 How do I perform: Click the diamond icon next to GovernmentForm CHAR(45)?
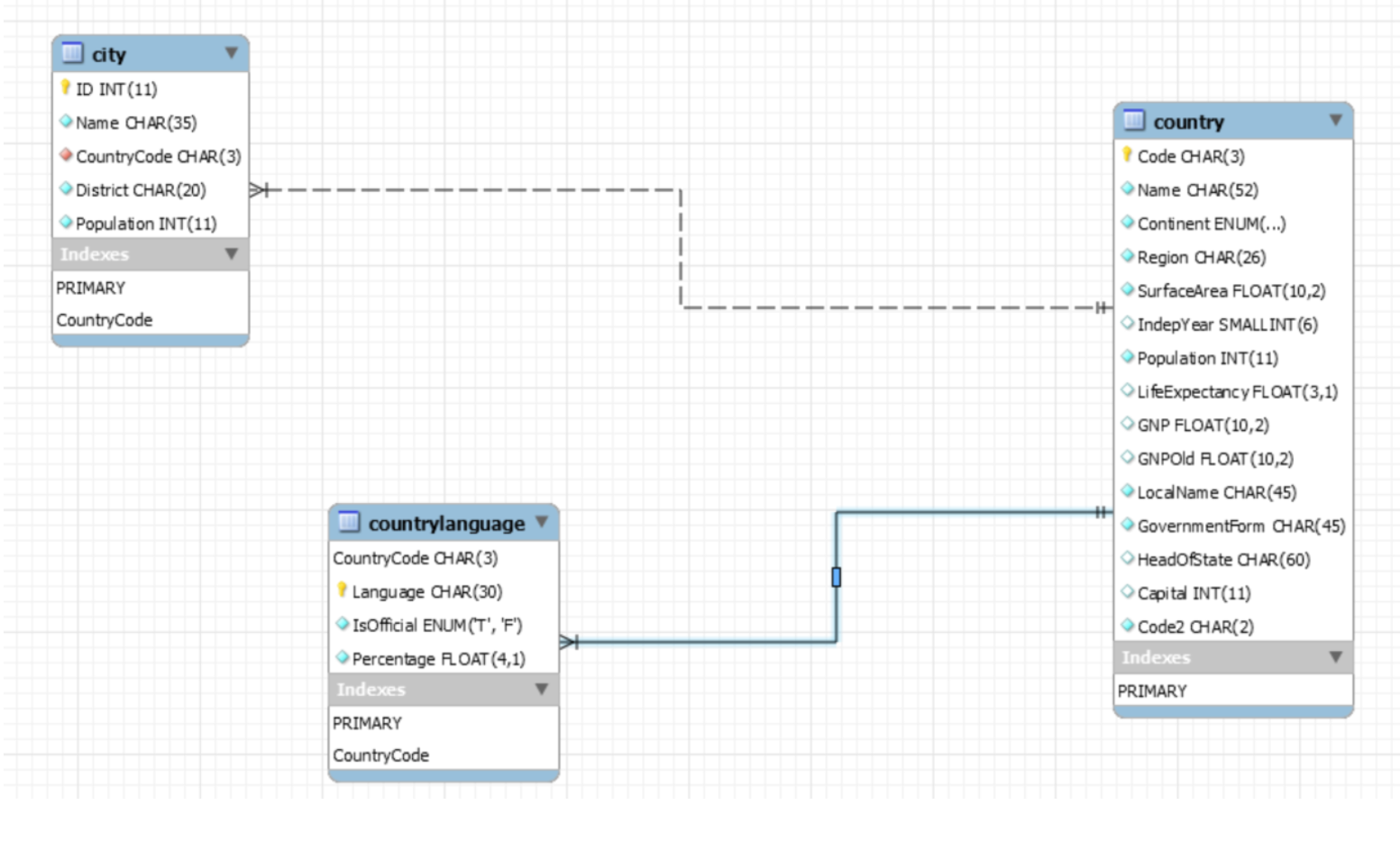1126,526
